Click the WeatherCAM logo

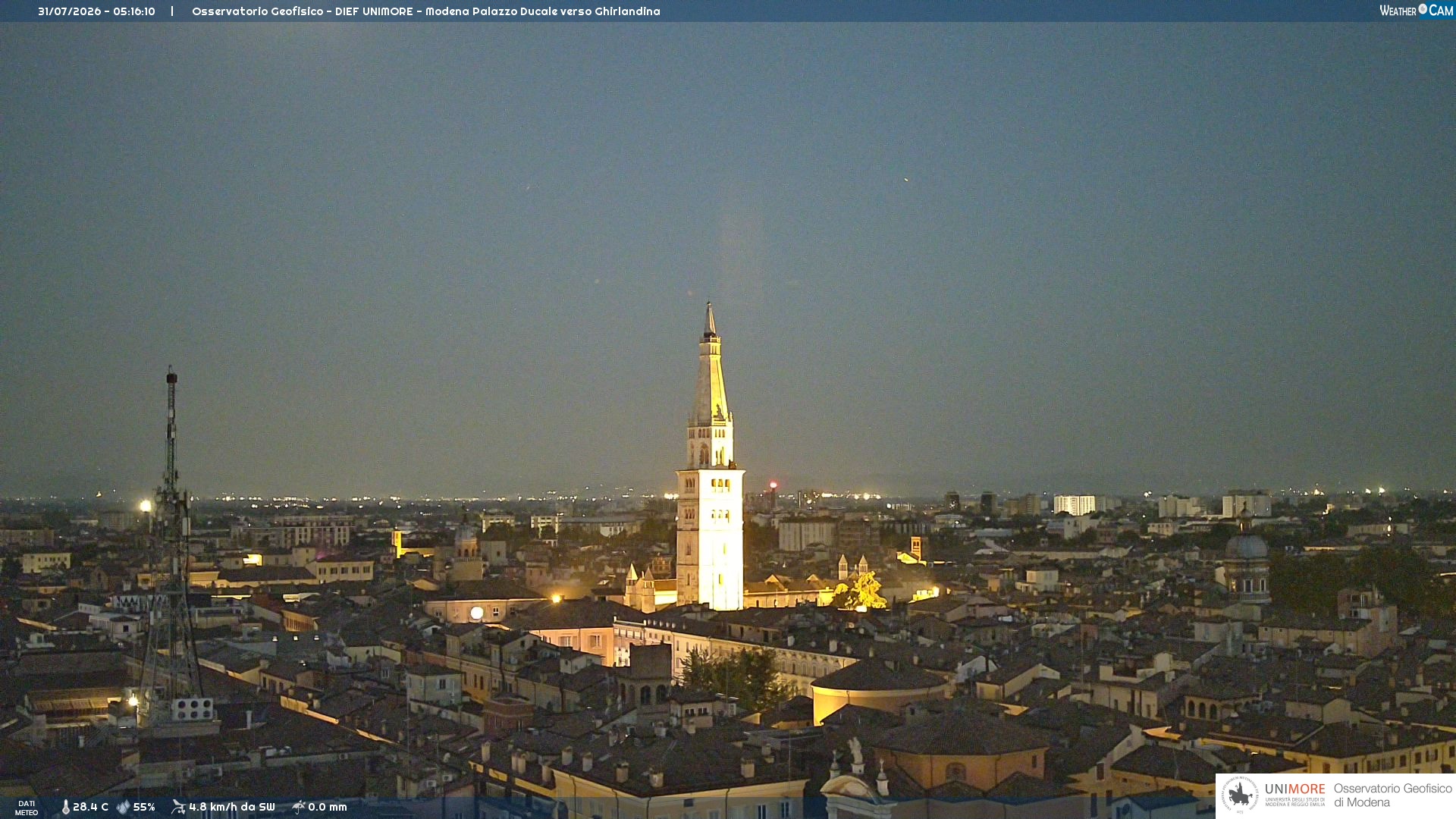point(1416,11)
